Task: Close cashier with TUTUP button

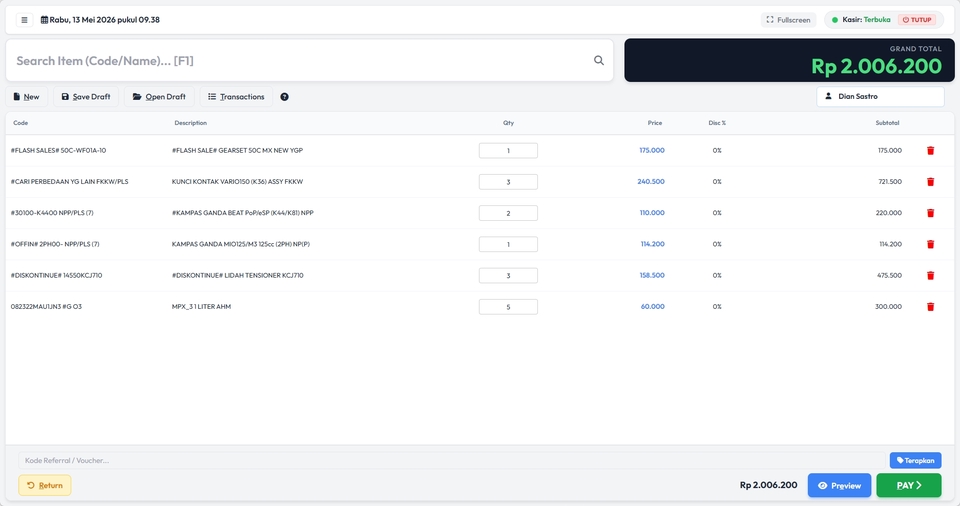Action: (x=917, y=20)
